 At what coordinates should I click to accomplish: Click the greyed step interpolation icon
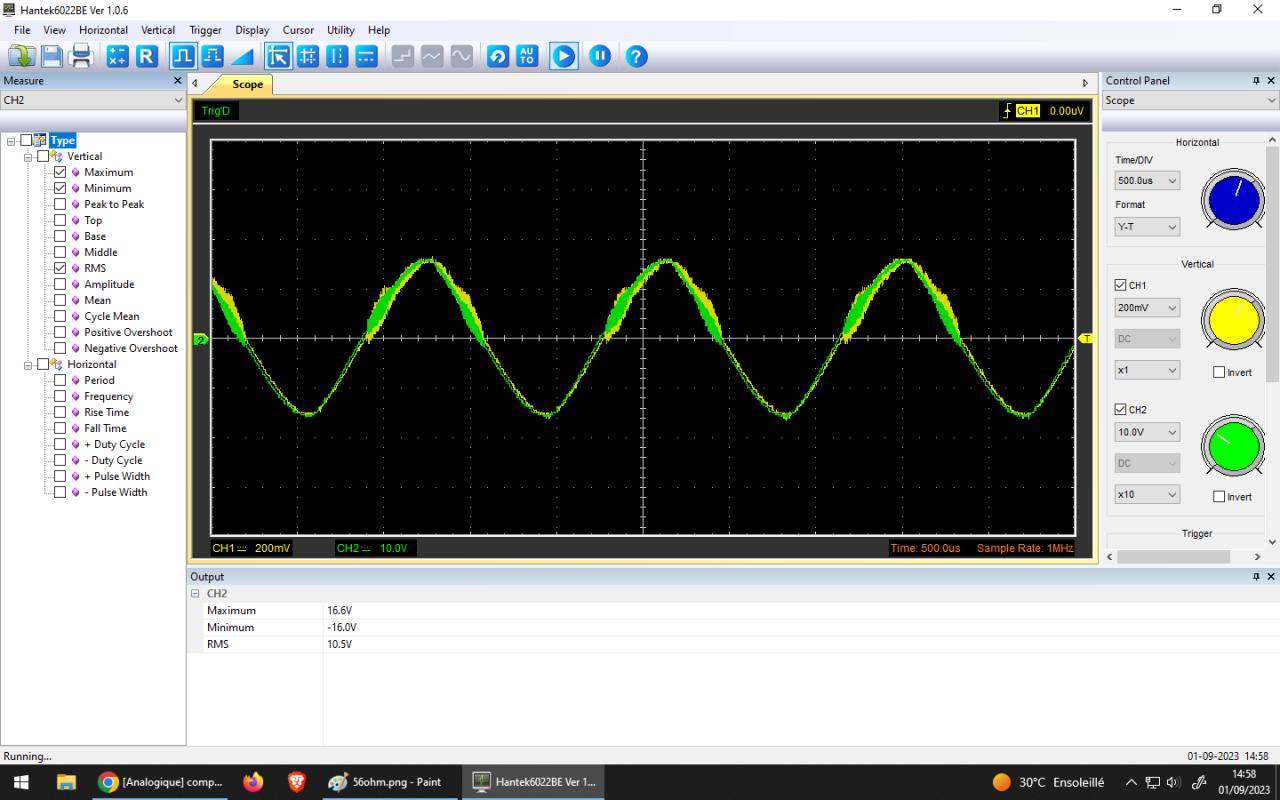pyautogui.click(x=402, y=56)
